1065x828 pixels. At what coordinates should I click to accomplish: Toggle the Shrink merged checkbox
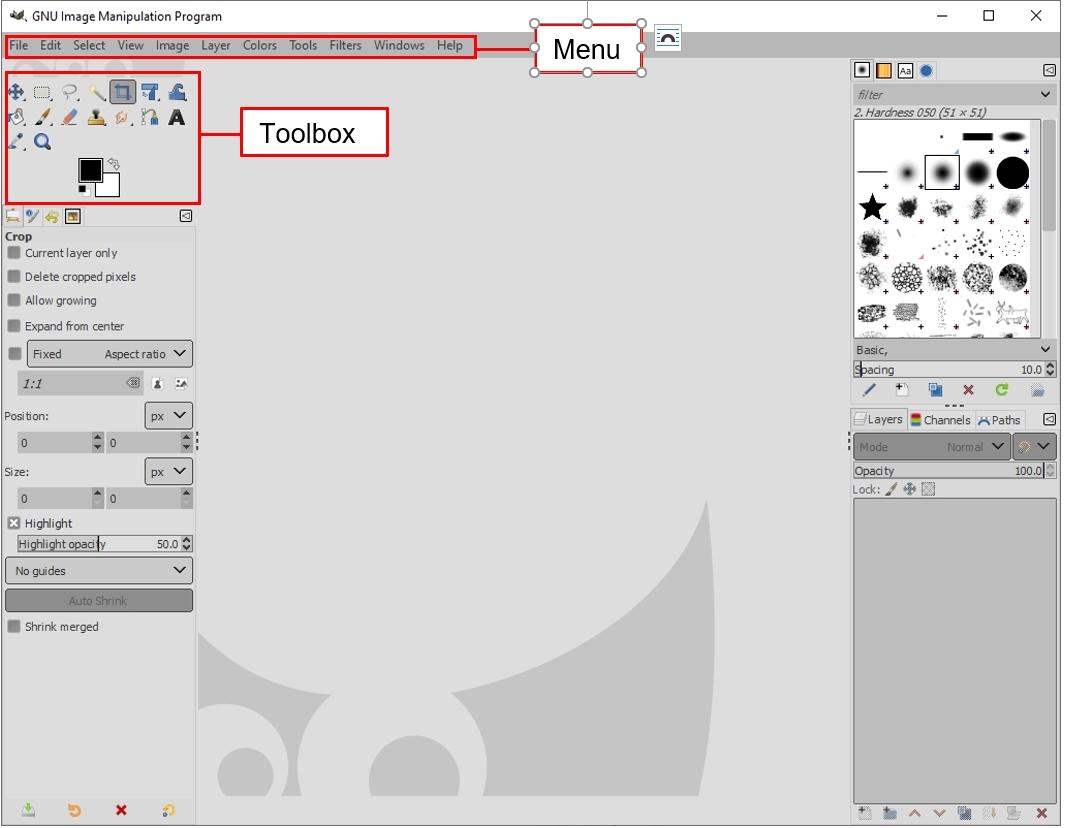14,626
